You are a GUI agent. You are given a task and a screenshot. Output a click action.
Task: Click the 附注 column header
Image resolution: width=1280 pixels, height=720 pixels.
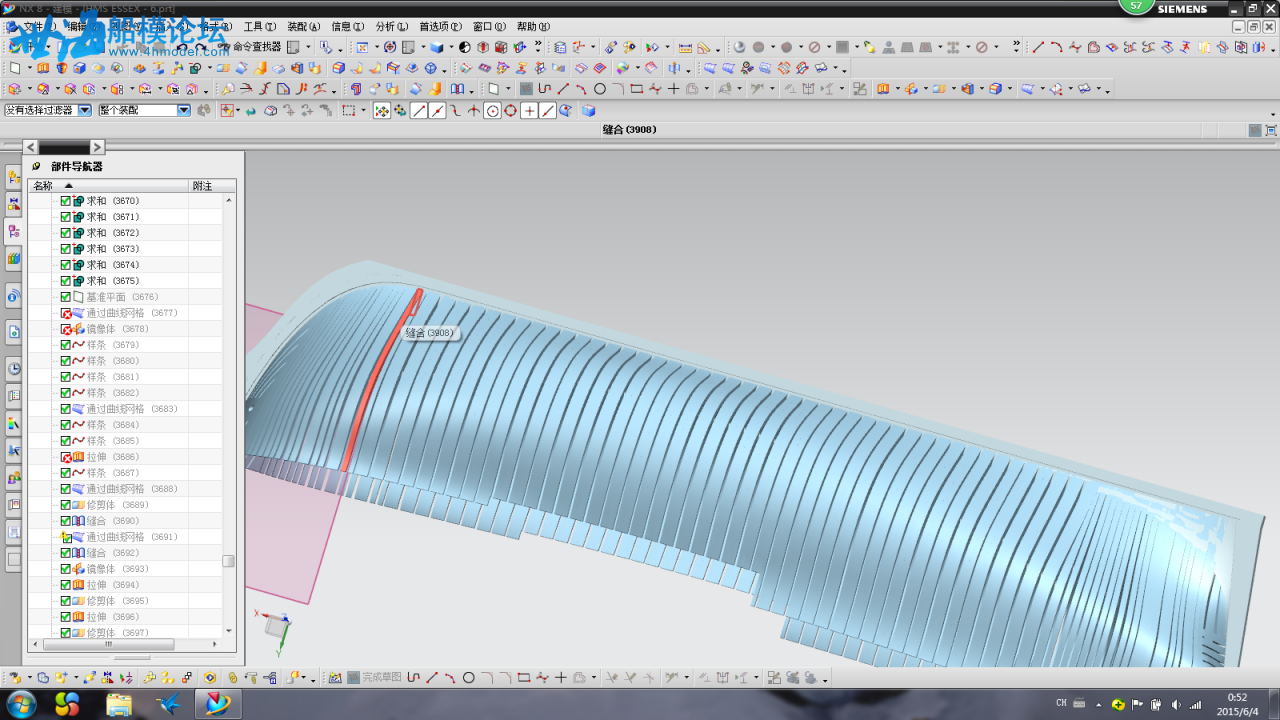(212, 186)
